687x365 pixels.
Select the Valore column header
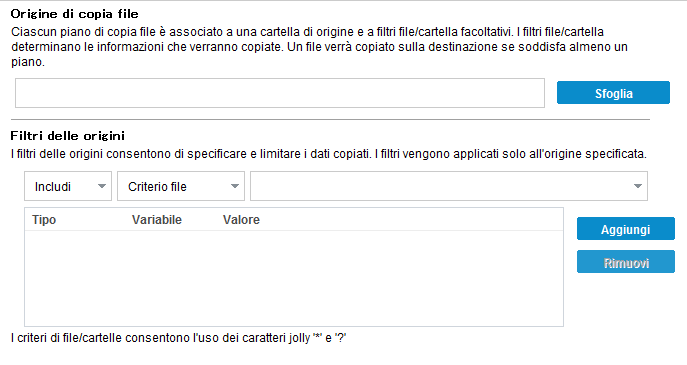241,220
